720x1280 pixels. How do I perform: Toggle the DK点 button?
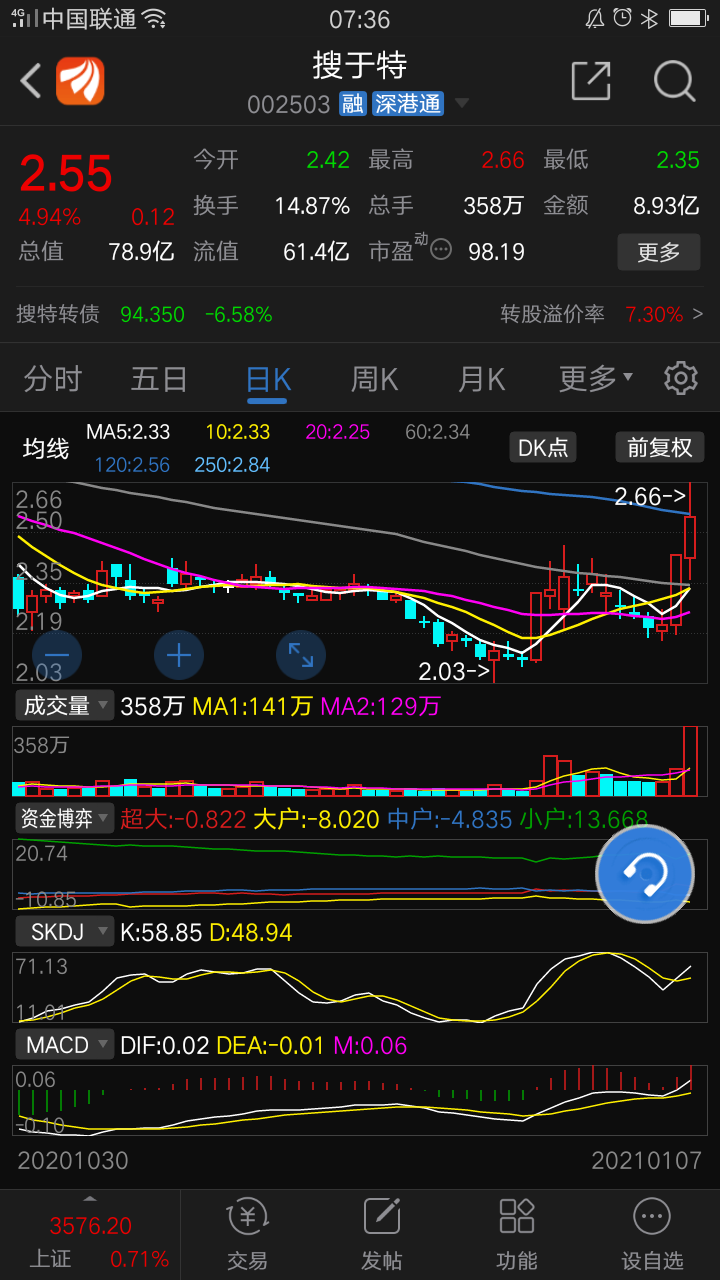543,447
